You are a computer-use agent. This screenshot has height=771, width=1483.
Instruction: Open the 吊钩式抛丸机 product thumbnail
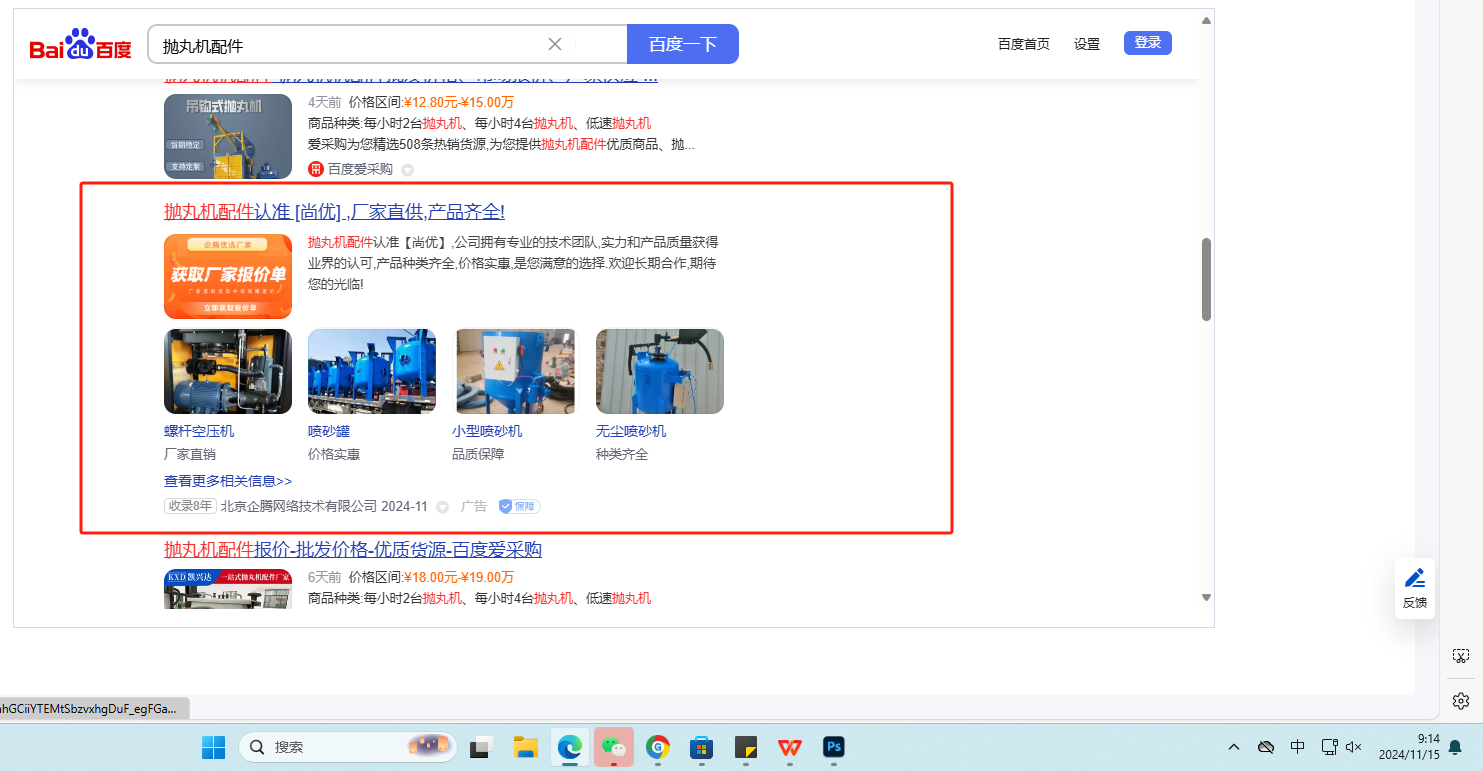tap(228, 136)
